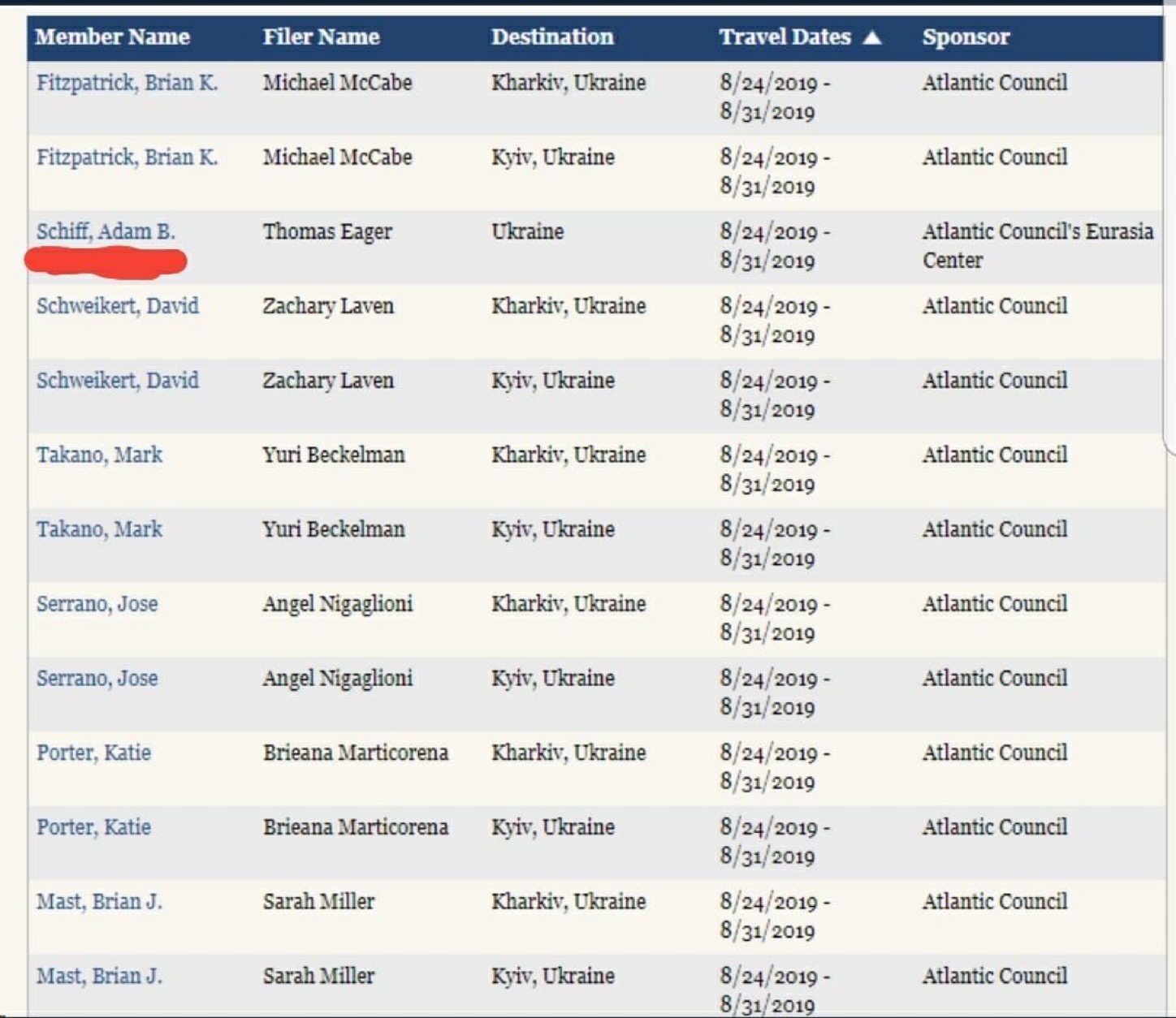Click the Thomas Eager filer name cell
Screen dimensions: 1176x1018
click(x=327, y=232)
